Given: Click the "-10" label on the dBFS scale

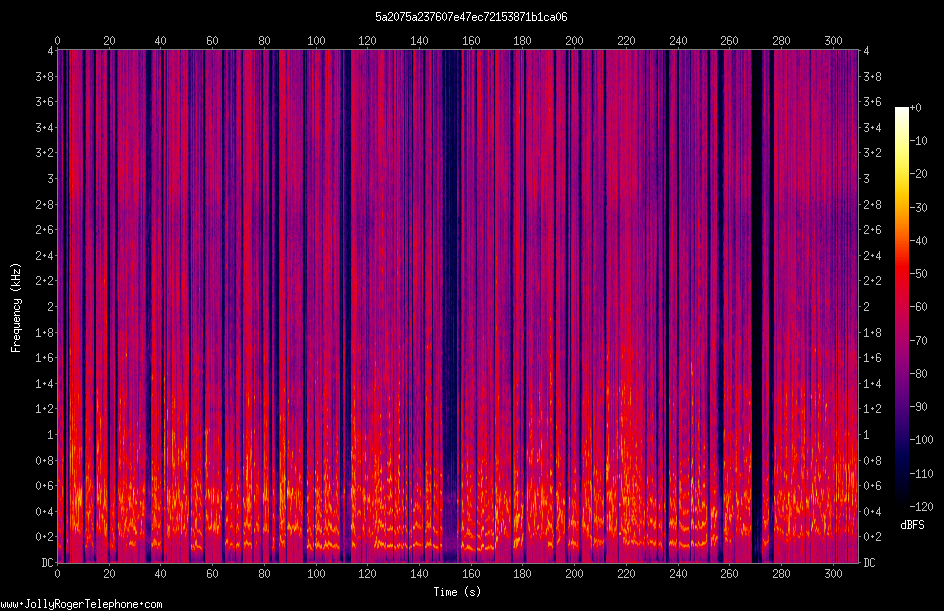Looking at the screenshot, I should [918, 141].
